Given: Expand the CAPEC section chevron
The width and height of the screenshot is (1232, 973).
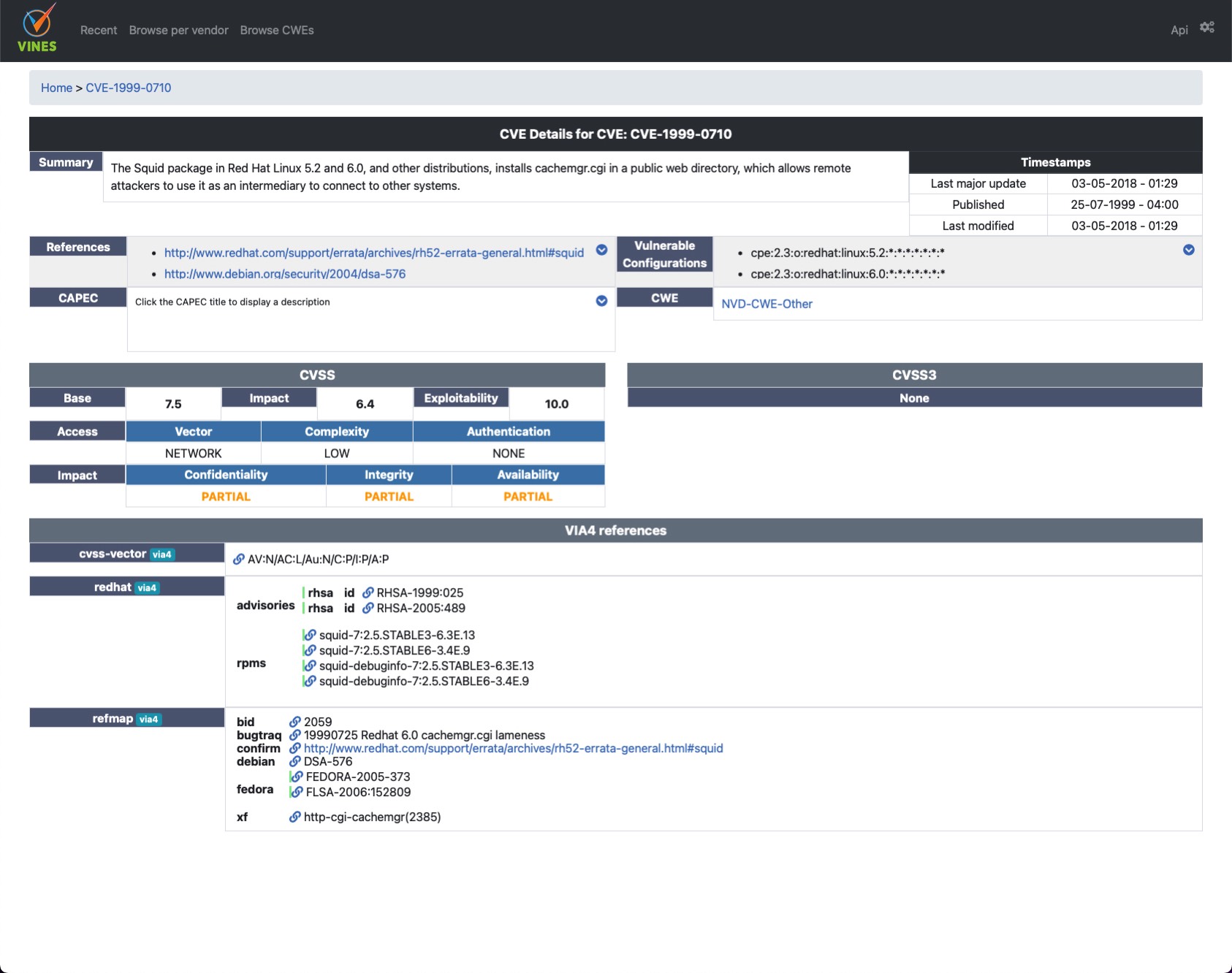Looking at the screenshot, I should 601,301.
